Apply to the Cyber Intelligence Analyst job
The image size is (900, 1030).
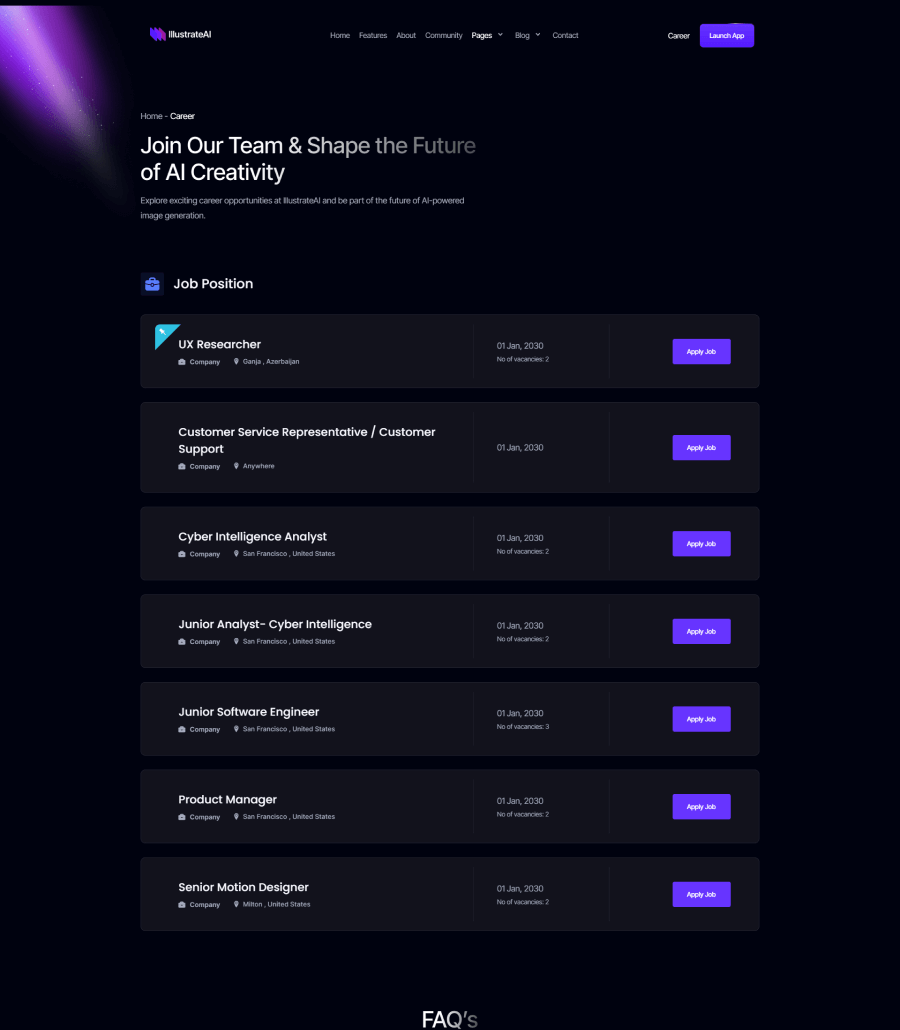tap(701, 544)
